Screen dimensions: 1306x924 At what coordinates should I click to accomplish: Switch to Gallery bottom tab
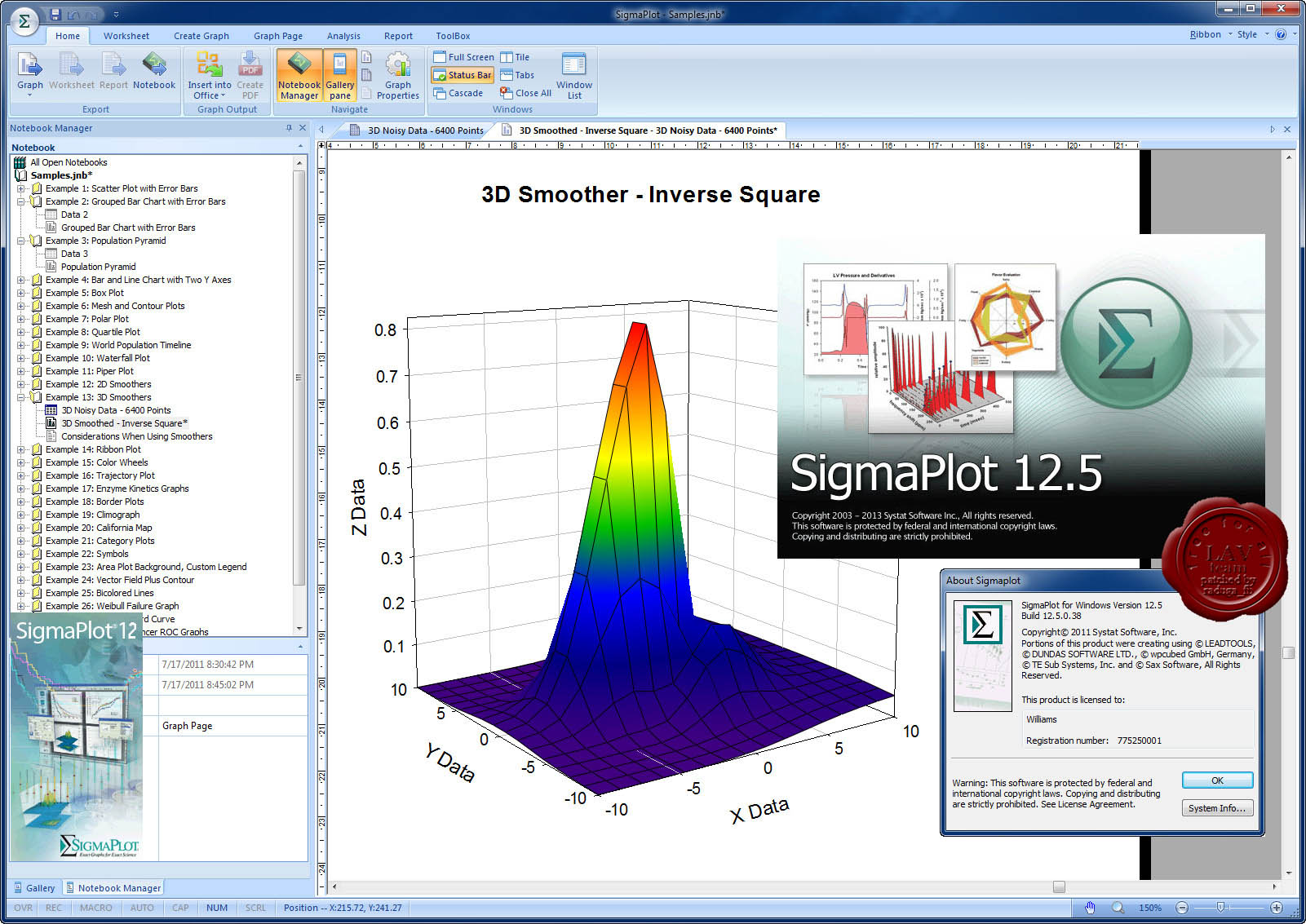tap(34, 888)
